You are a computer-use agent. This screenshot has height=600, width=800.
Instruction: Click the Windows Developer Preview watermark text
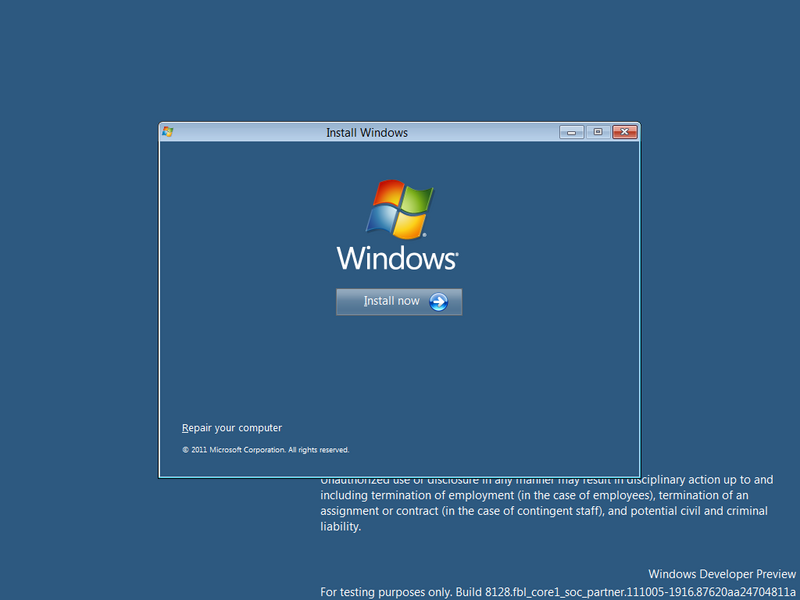click(x=721, y=574)
